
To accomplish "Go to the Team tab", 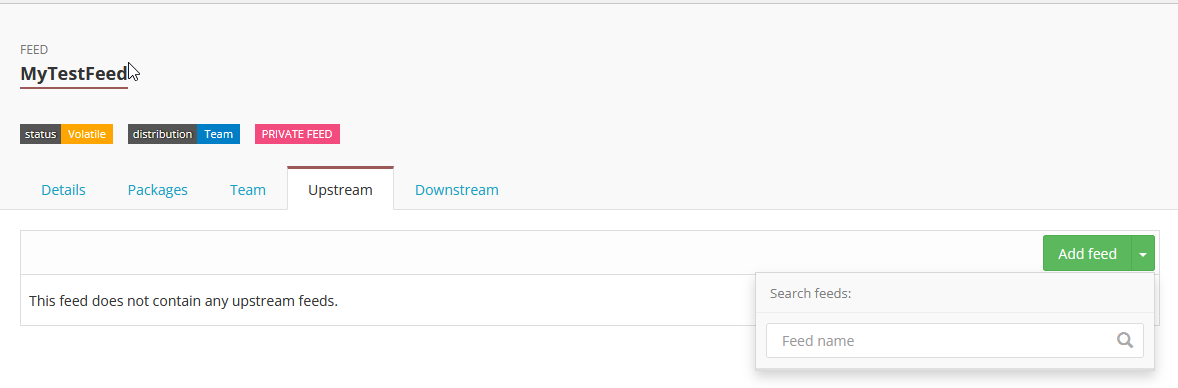I will (x=248, y=189).
